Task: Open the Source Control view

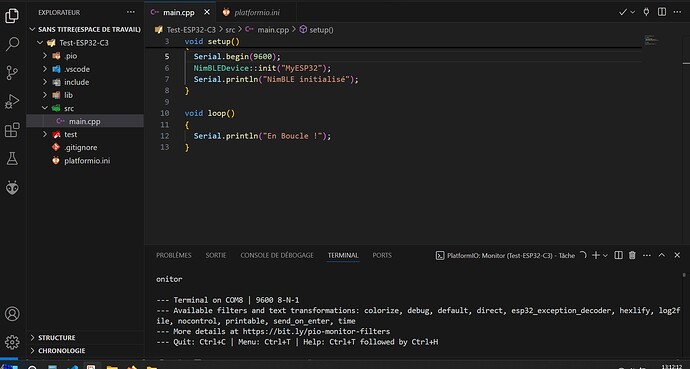Action: pos(12,73)
